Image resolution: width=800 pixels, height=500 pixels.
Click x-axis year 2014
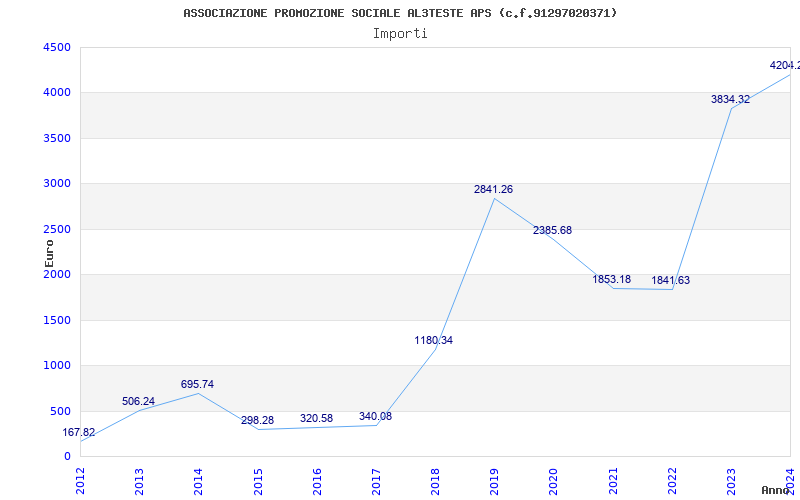198,481
